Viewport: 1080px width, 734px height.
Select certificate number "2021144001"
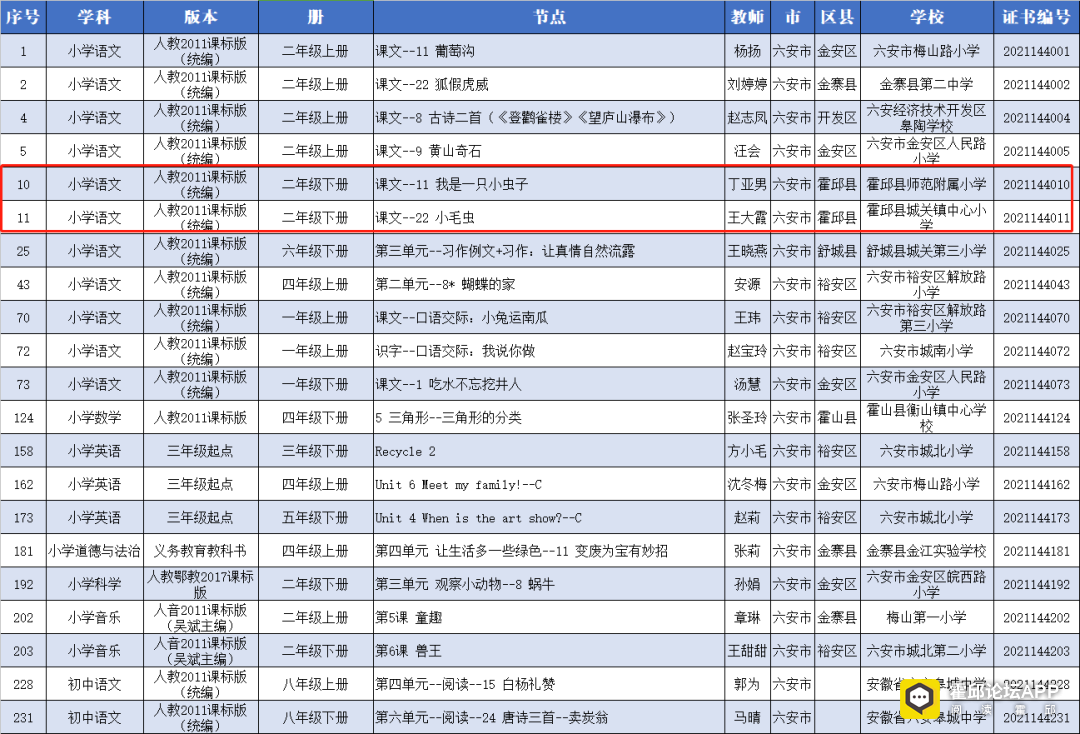1037,51
